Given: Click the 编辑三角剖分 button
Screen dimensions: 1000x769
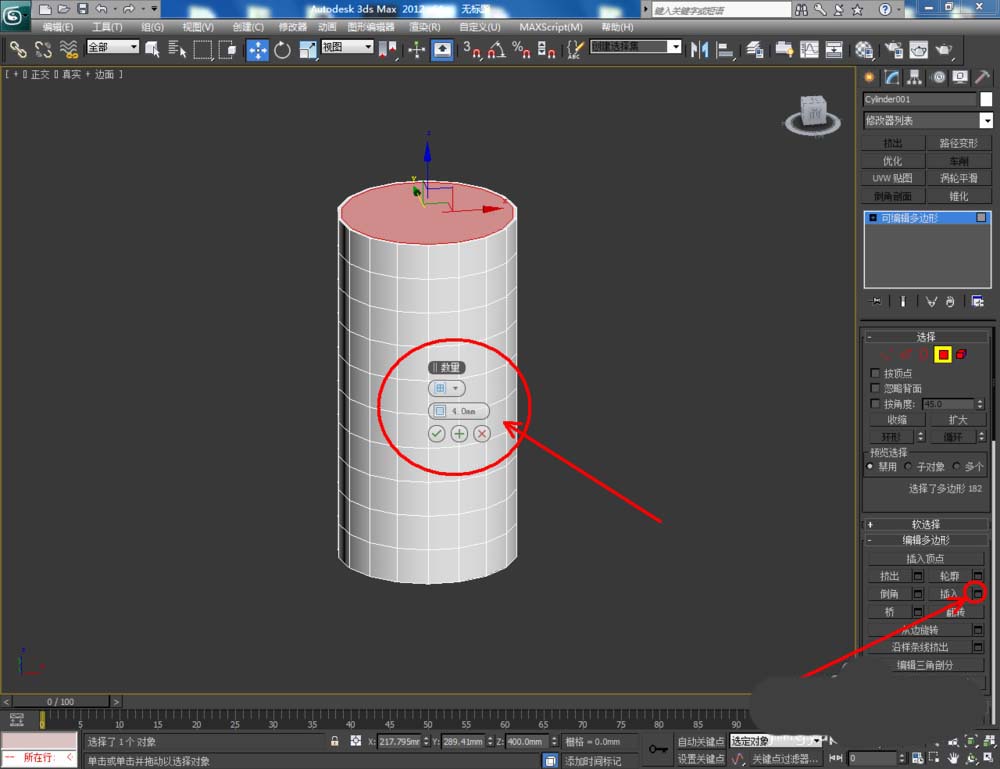Looking at the screenshot, I should click(924, 665).
